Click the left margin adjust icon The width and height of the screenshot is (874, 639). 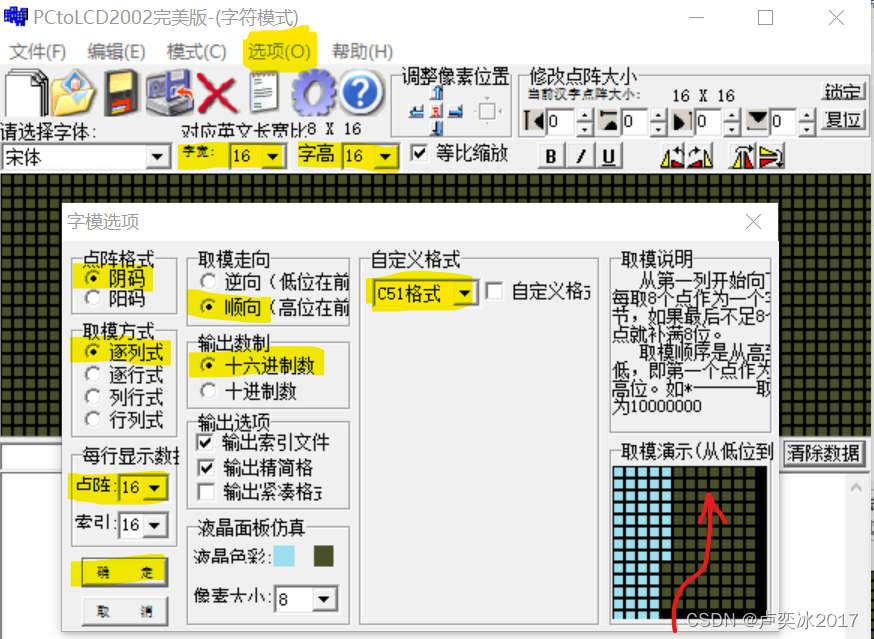click(534, 121)
